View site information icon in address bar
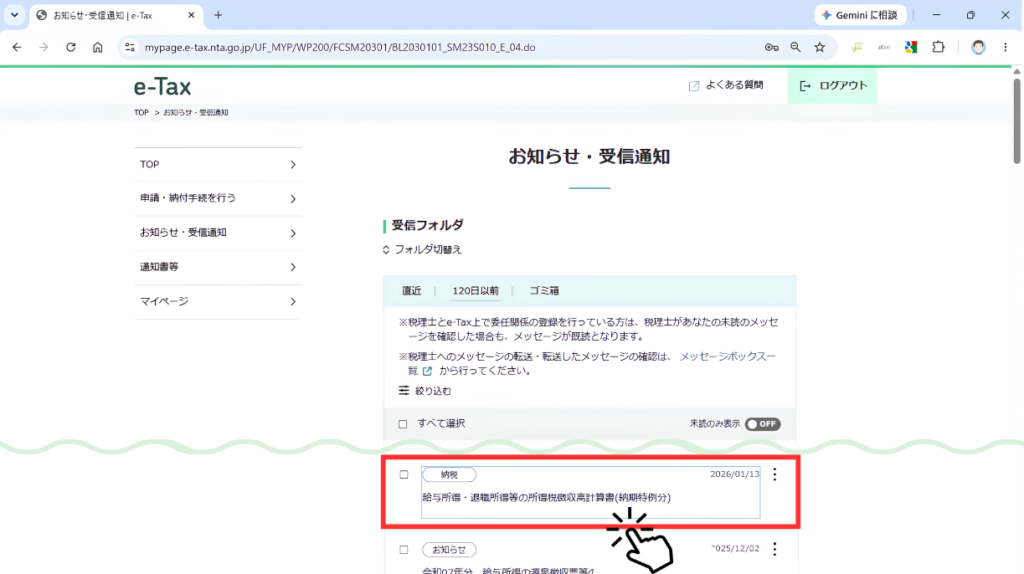This screenshot has height=574, width=1024. pos(130,47)
